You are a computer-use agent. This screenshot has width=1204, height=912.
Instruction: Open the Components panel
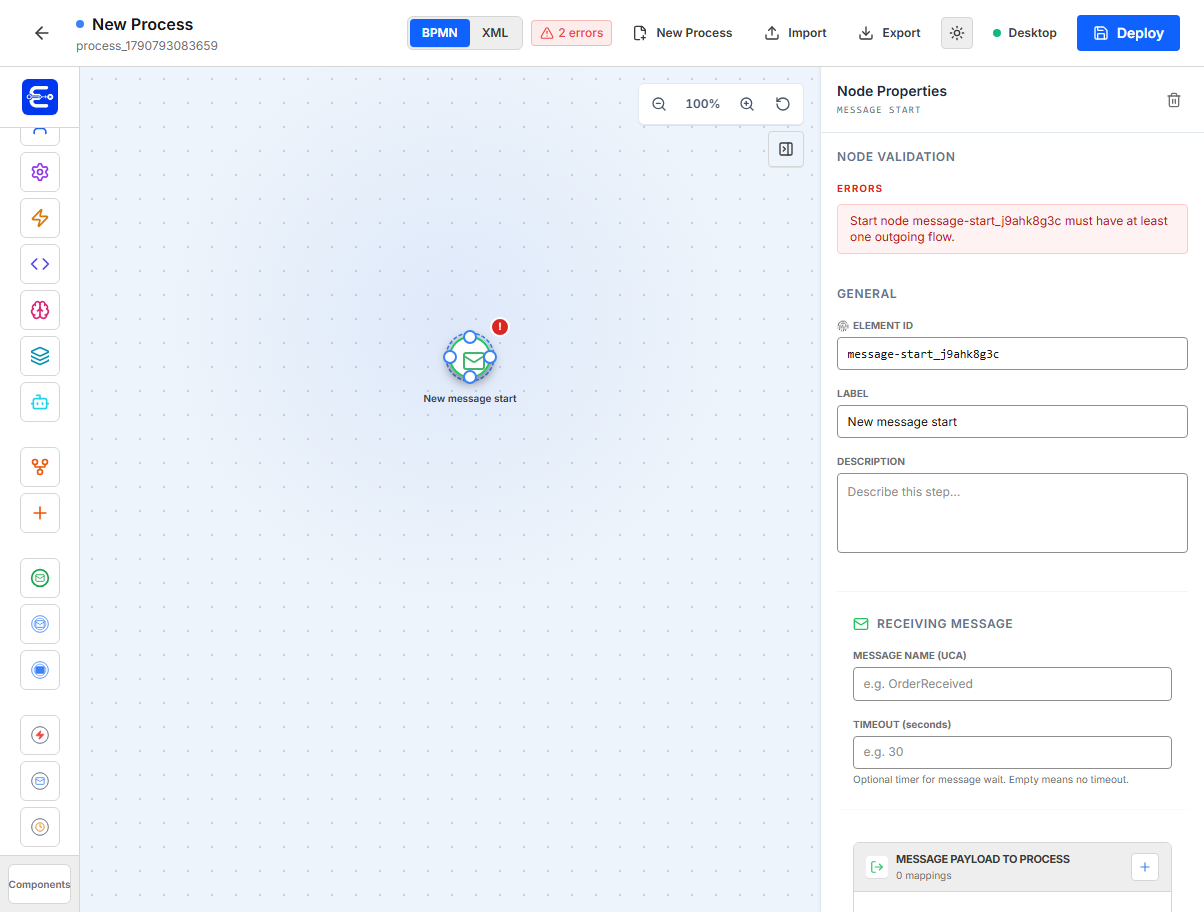click(40, 884)
